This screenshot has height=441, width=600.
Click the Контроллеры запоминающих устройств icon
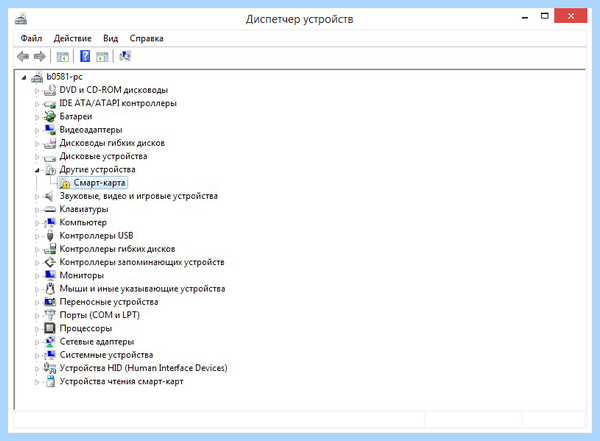(x=50, y=262)
